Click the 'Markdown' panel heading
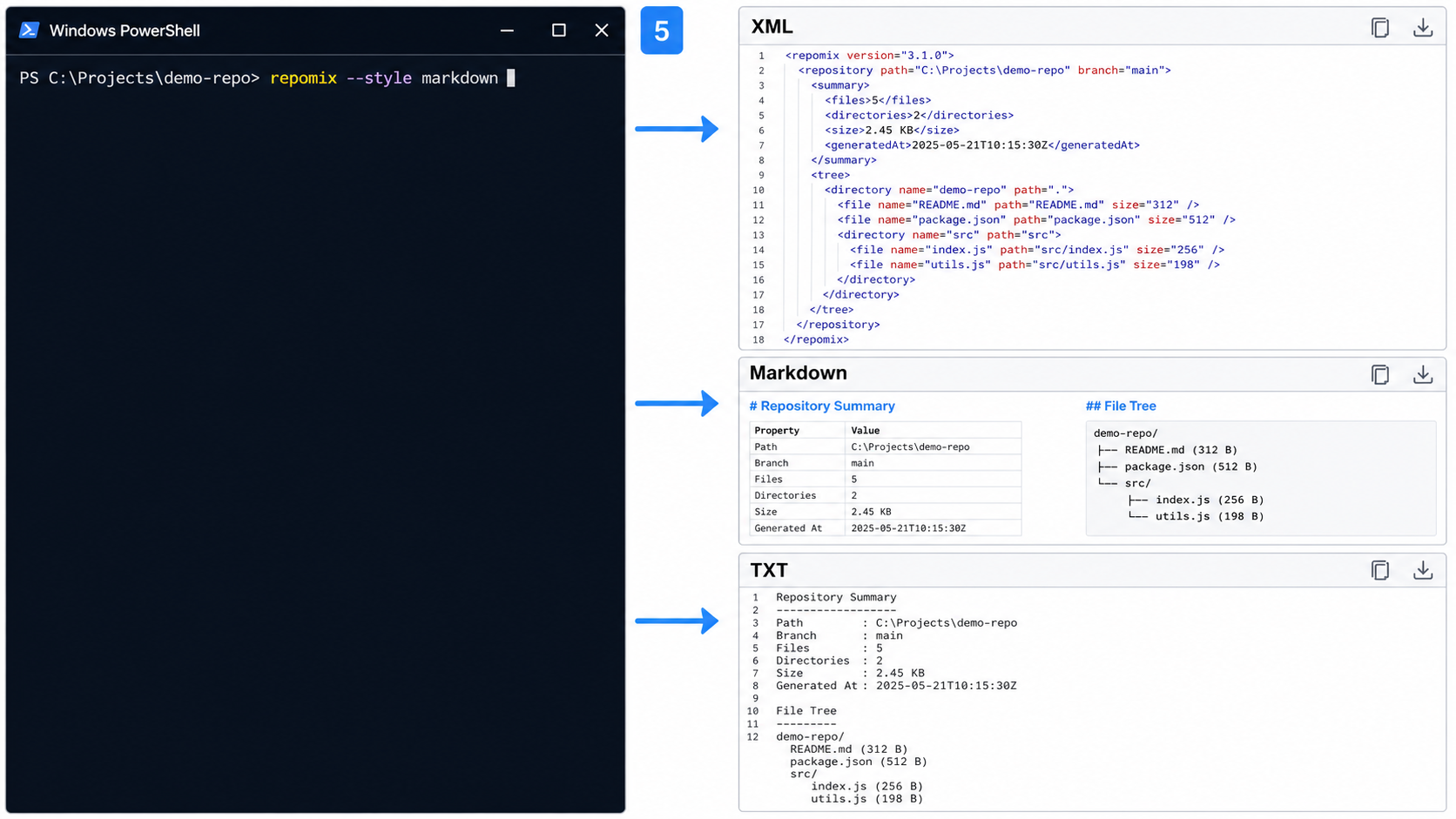Image resolution: width=1456 pixels, height=819 pixels. pyautogui.click(x=798, y=373)
